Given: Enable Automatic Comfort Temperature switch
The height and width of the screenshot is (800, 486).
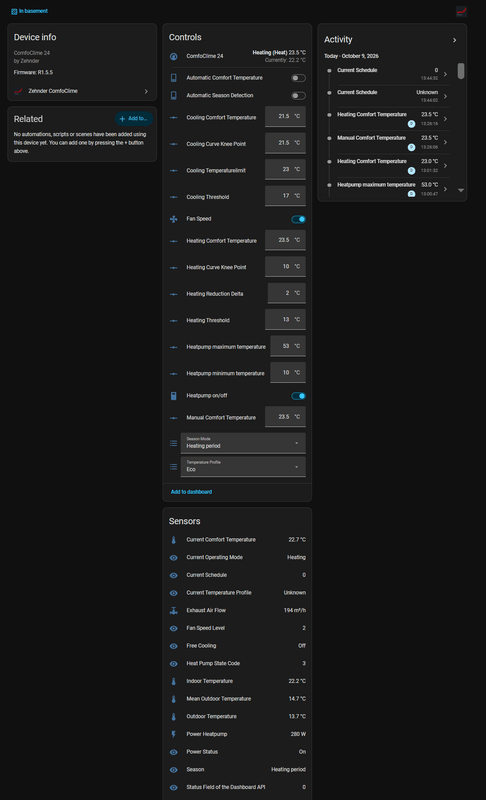Looking at the screenshot, I should (x=298, y=78).
